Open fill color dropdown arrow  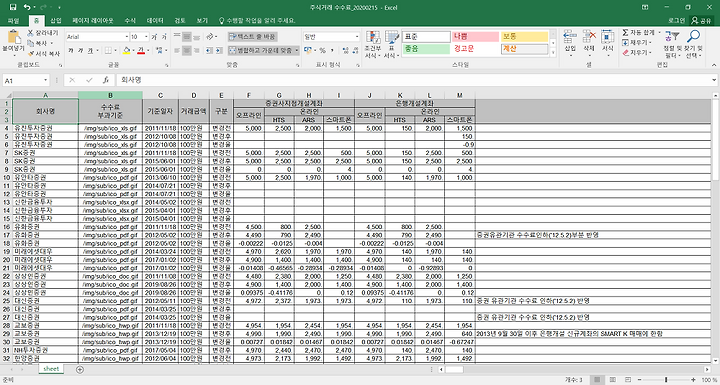tap(133, 50)
